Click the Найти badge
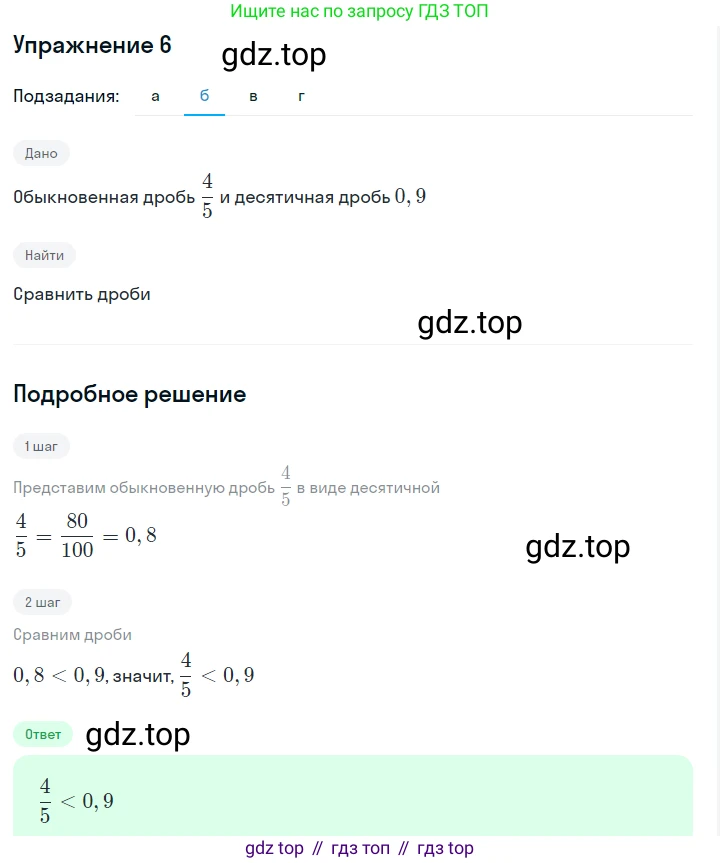 [x=44, y=255]
